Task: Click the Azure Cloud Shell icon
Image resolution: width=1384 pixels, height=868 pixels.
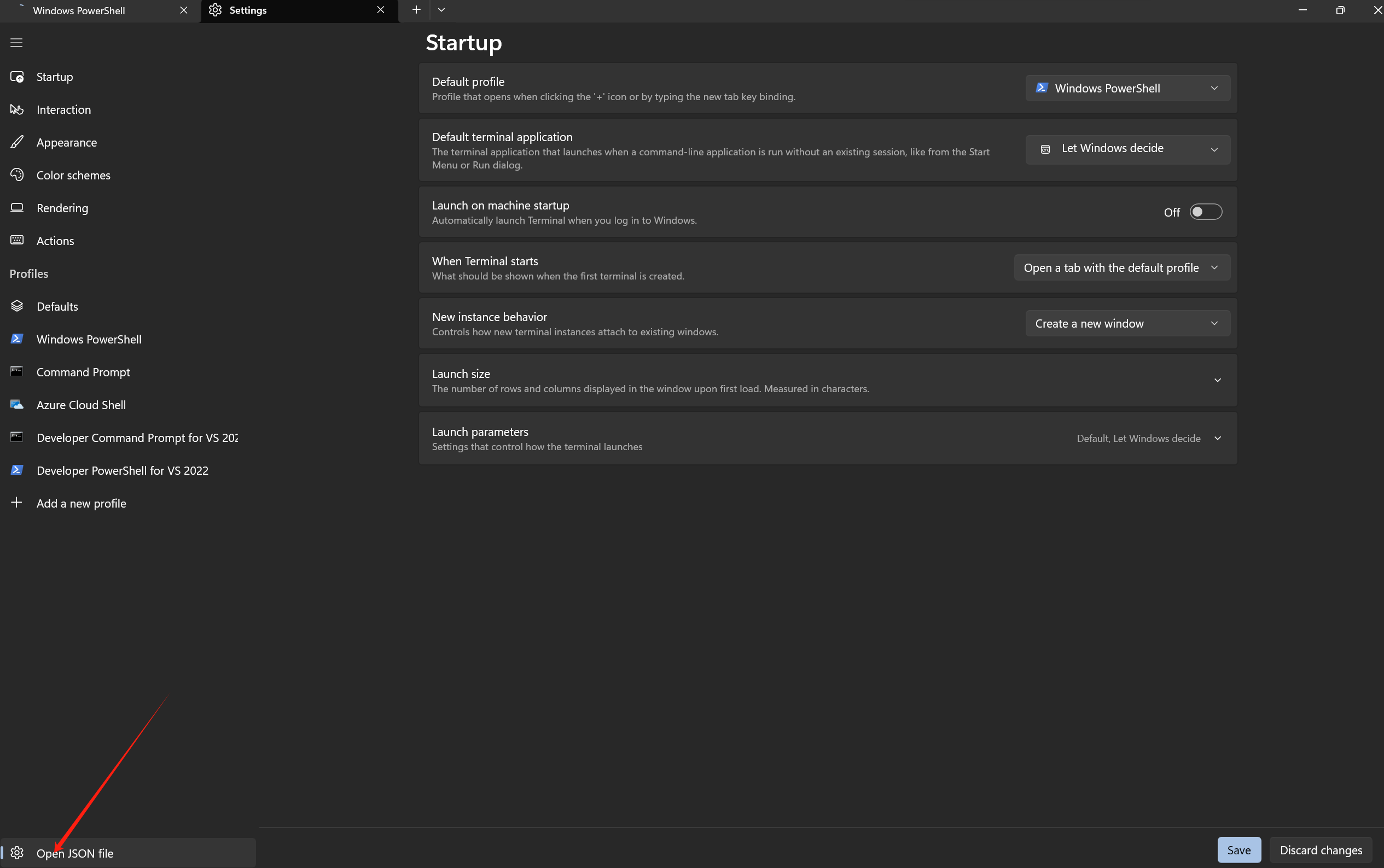Action: click(x=16, y=404)
